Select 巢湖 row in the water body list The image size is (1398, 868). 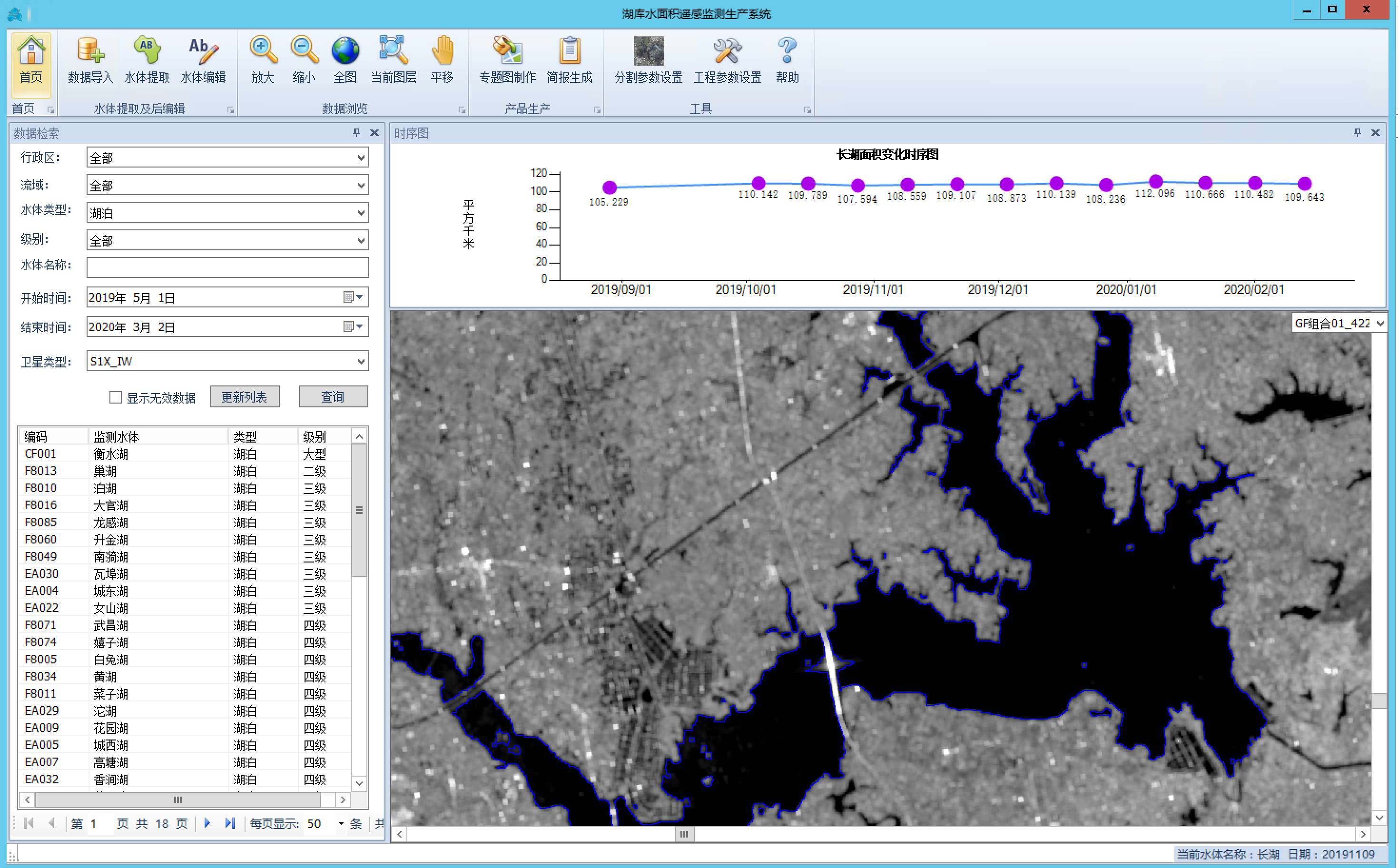pyautogui.click(x=106, y=471)
